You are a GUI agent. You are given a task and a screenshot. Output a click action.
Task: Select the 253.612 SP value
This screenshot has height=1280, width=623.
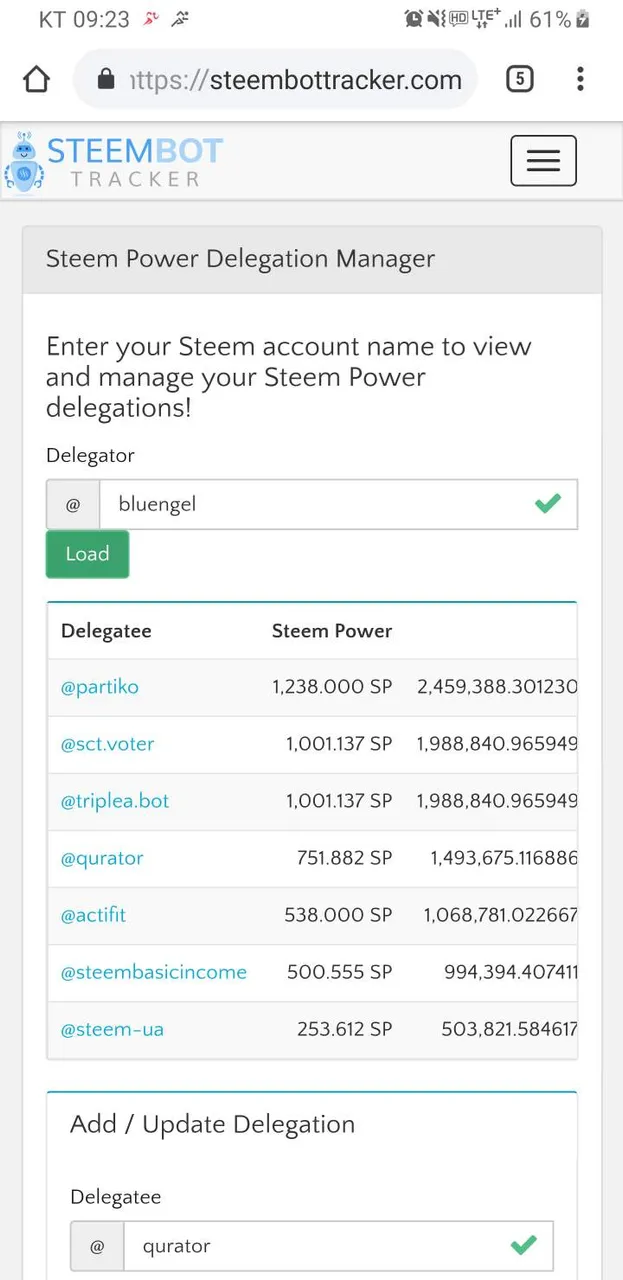coord(344,1029)
